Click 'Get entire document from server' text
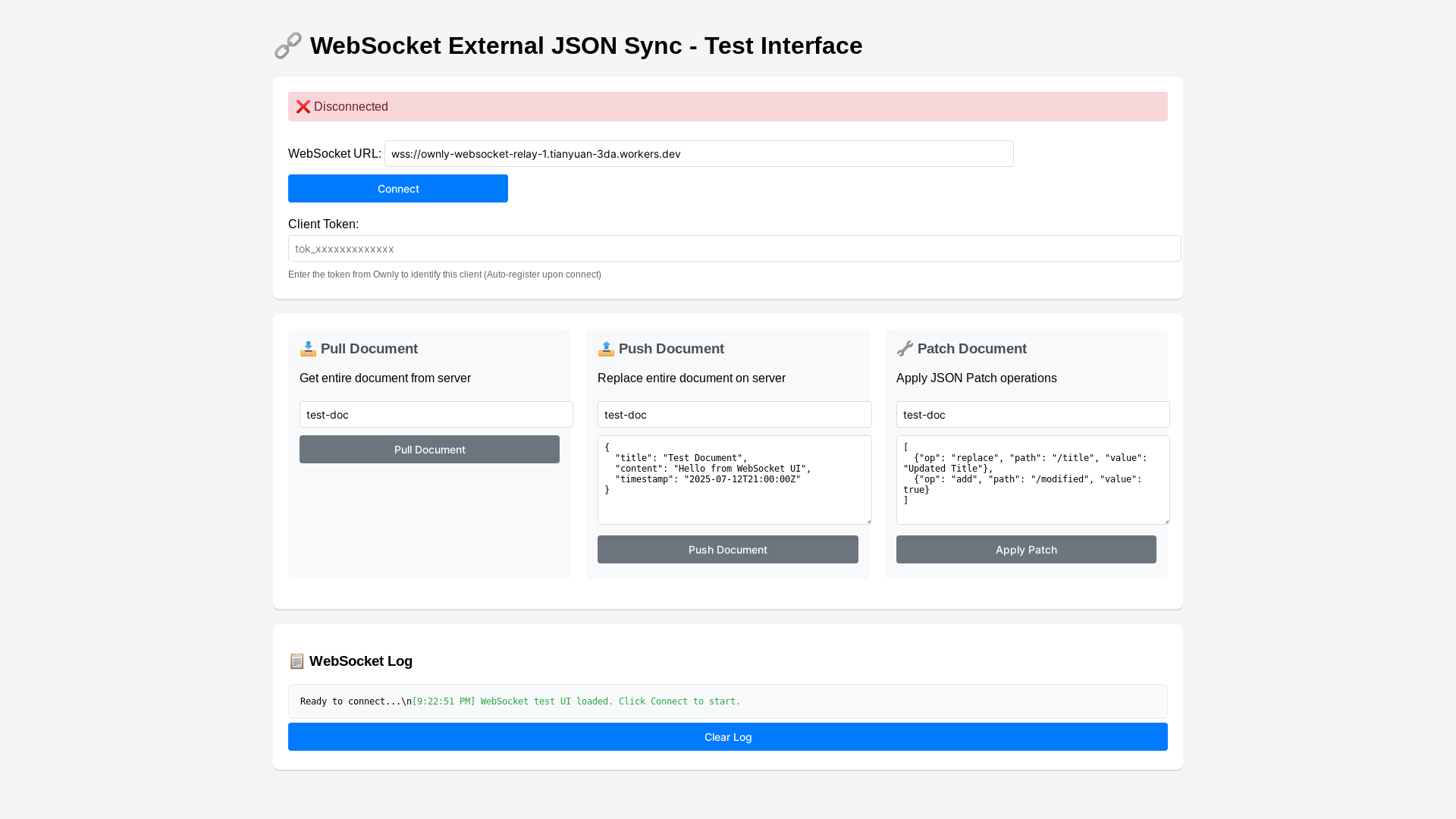Viewport: 1456px width, 819px height. pos(385,378)
